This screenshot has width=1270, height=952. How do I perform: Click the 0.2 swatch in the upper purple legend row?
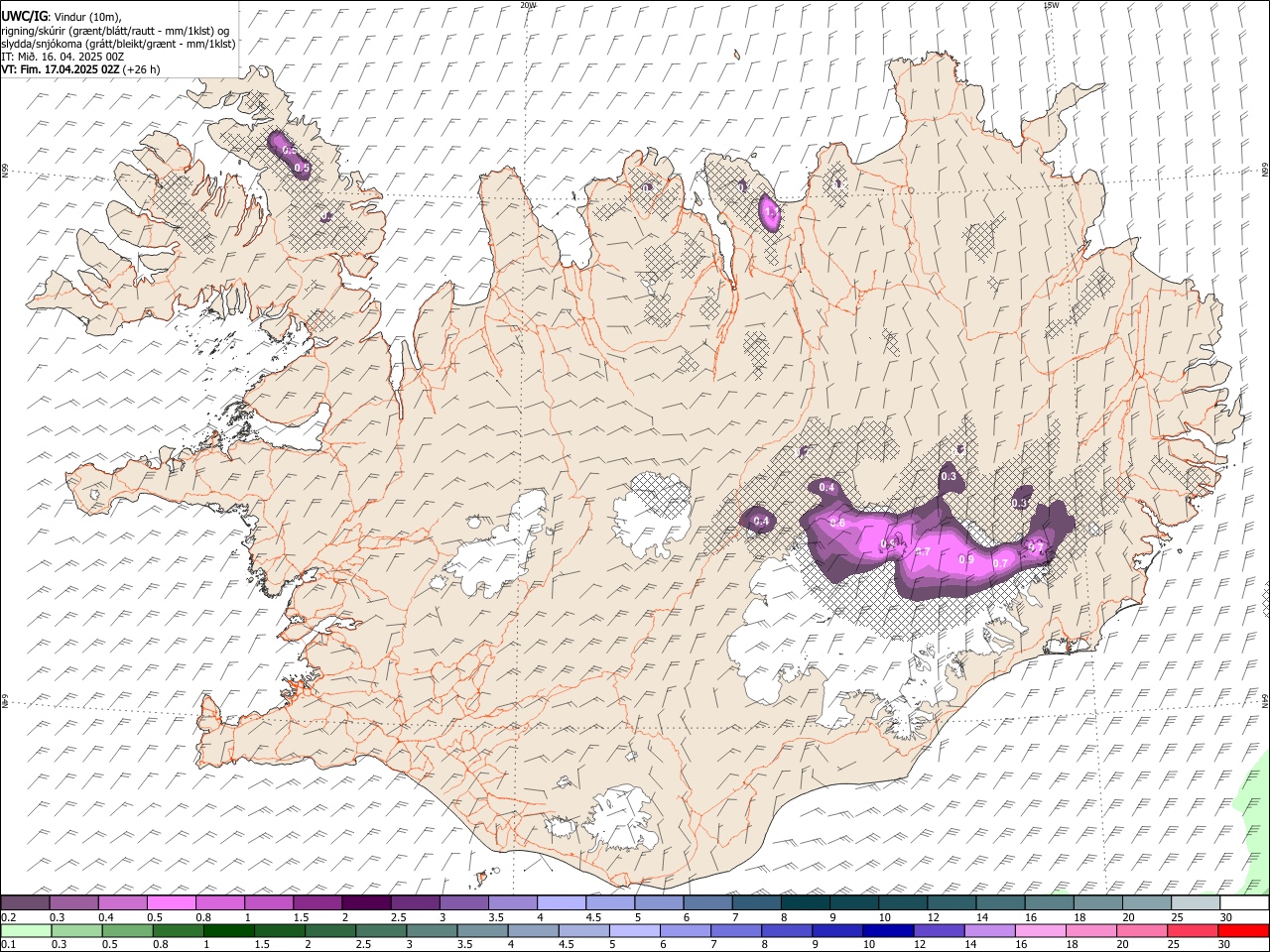[x=26, y=903]
